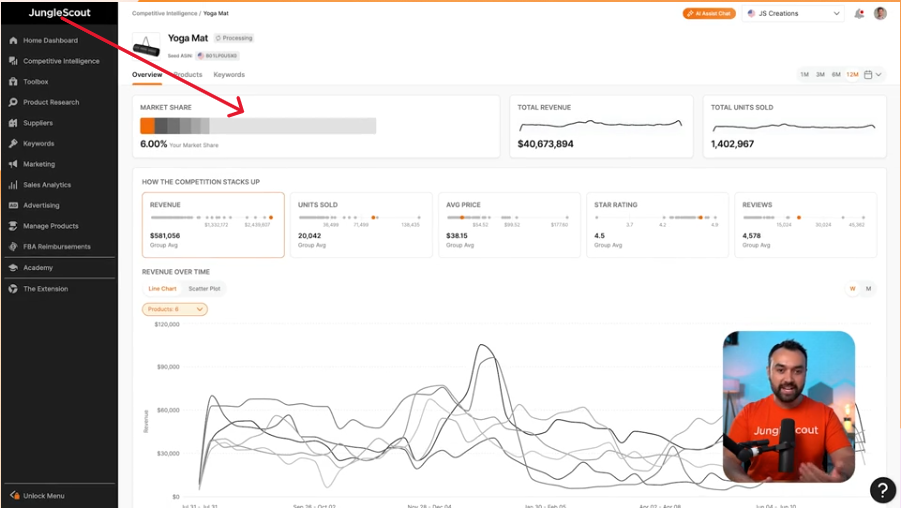This screenshot has height=508, width=901.
Task: Go to Product Research section
Action: [x=51, y=102]
